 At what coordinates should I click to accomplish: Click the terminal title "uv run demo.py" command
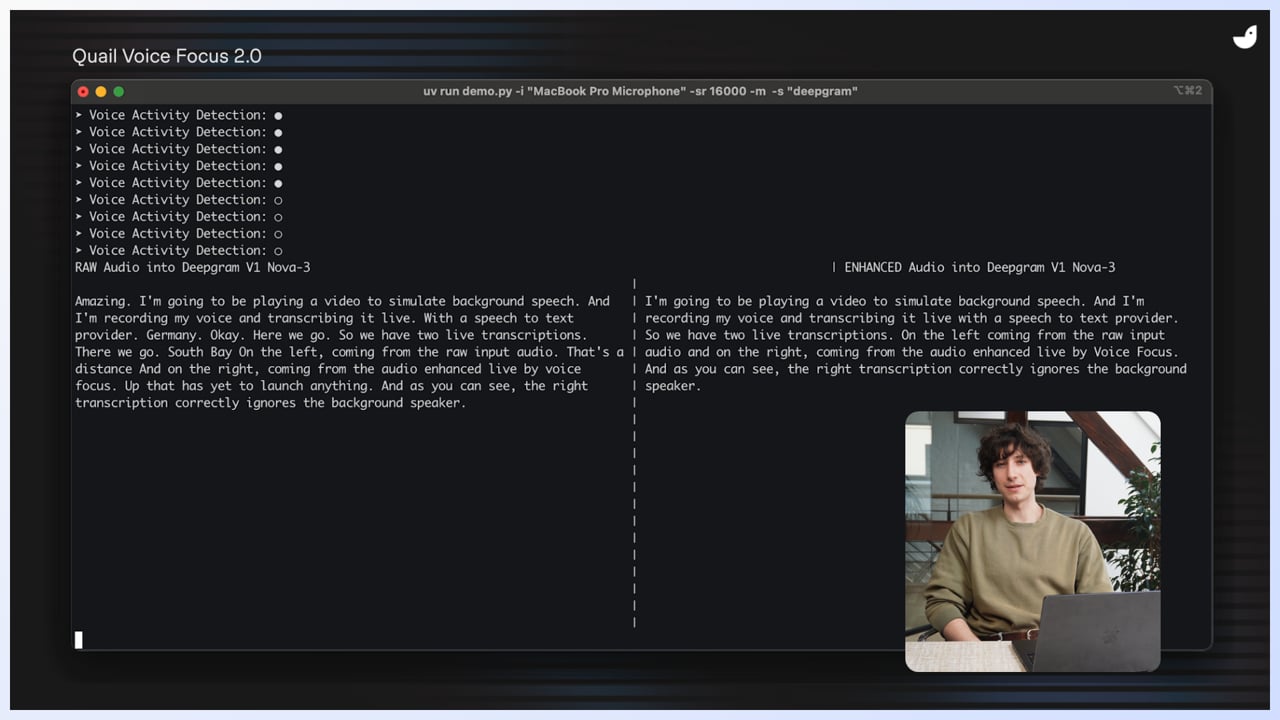coord(640,91)
